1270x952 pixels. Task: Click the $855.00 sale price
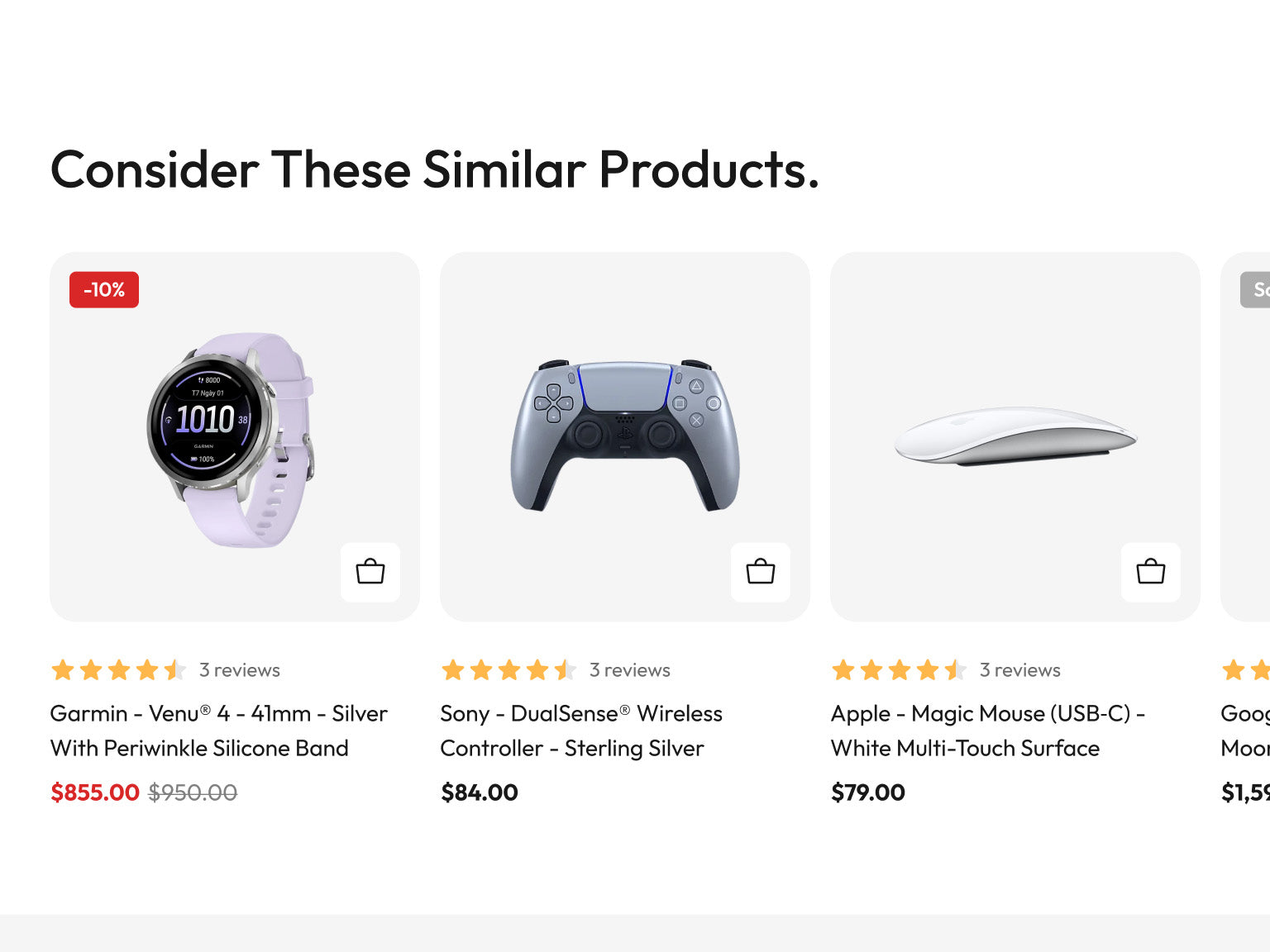pos(95,793)
